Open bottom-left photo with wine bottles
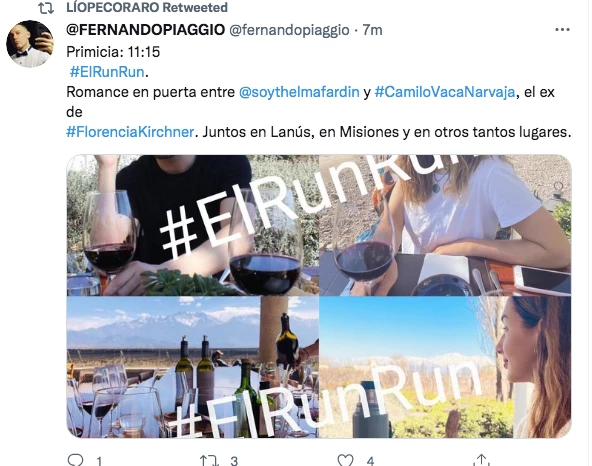The height and width of the screenshot is (466, 592). tap(193, 367)
